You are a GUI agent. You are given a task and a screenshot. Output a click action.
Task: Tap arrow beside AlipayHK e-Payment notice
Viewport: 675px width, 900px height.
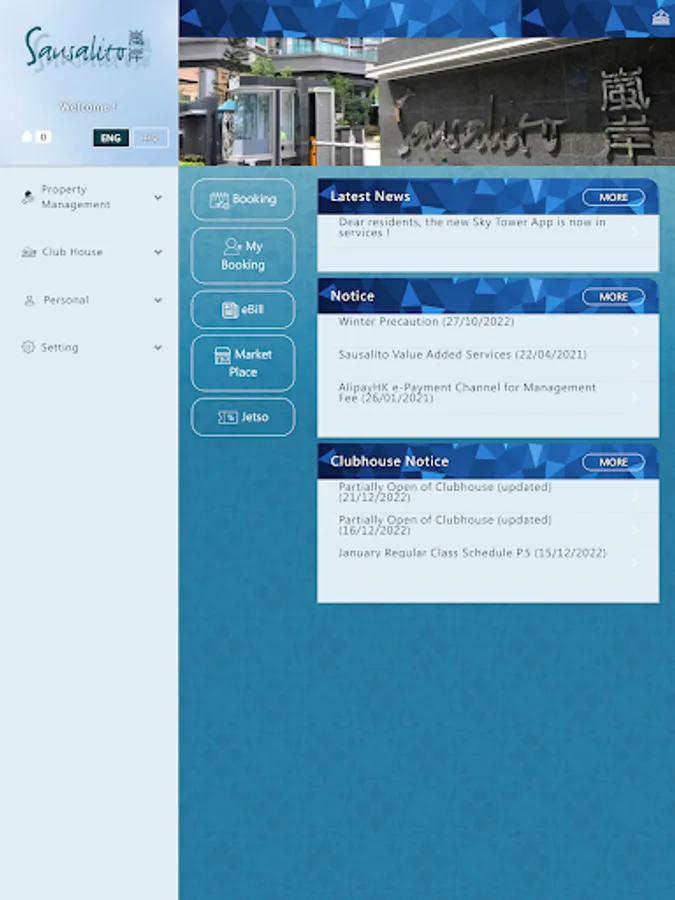point(635,397)
